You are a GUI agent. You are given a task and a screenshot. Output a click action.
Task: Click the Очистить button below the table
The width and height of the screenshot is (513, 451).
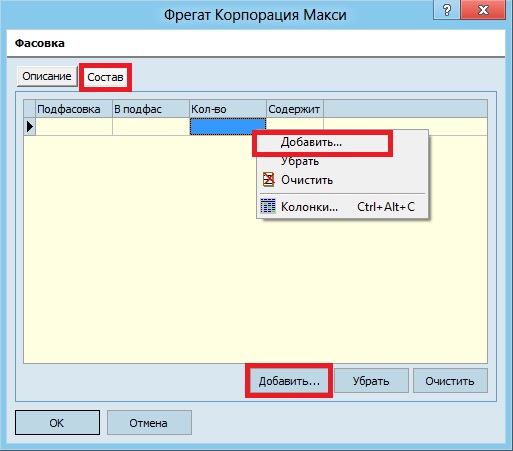tap(450, 381)
